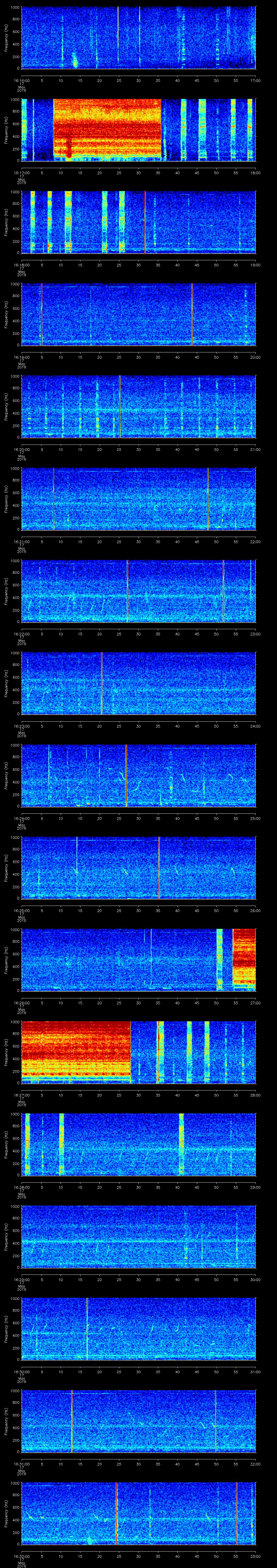Pick the 16:31:00 spectrogram plot
The height and width of the screenshot is (1568, 277).
[x=138, y=1421]
